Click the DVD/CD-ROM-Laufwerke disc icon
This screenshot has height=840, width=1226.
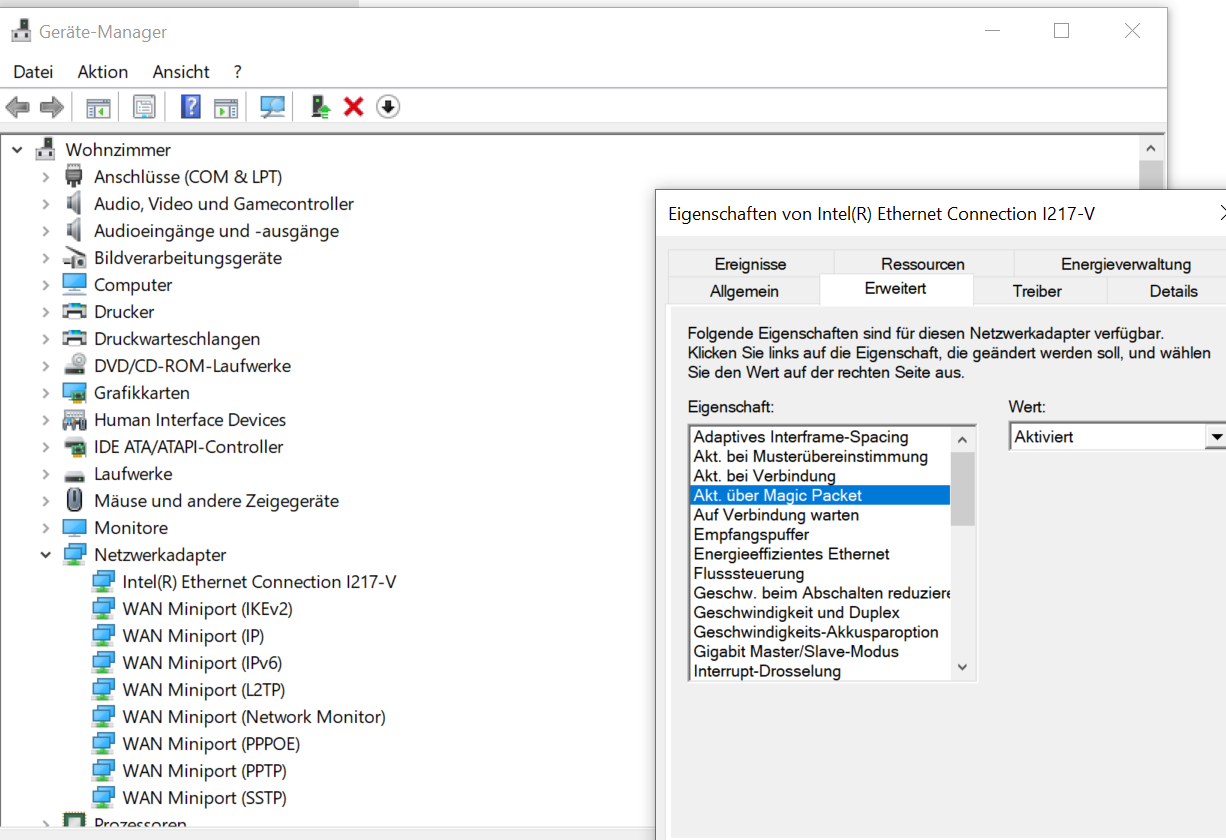74,365
